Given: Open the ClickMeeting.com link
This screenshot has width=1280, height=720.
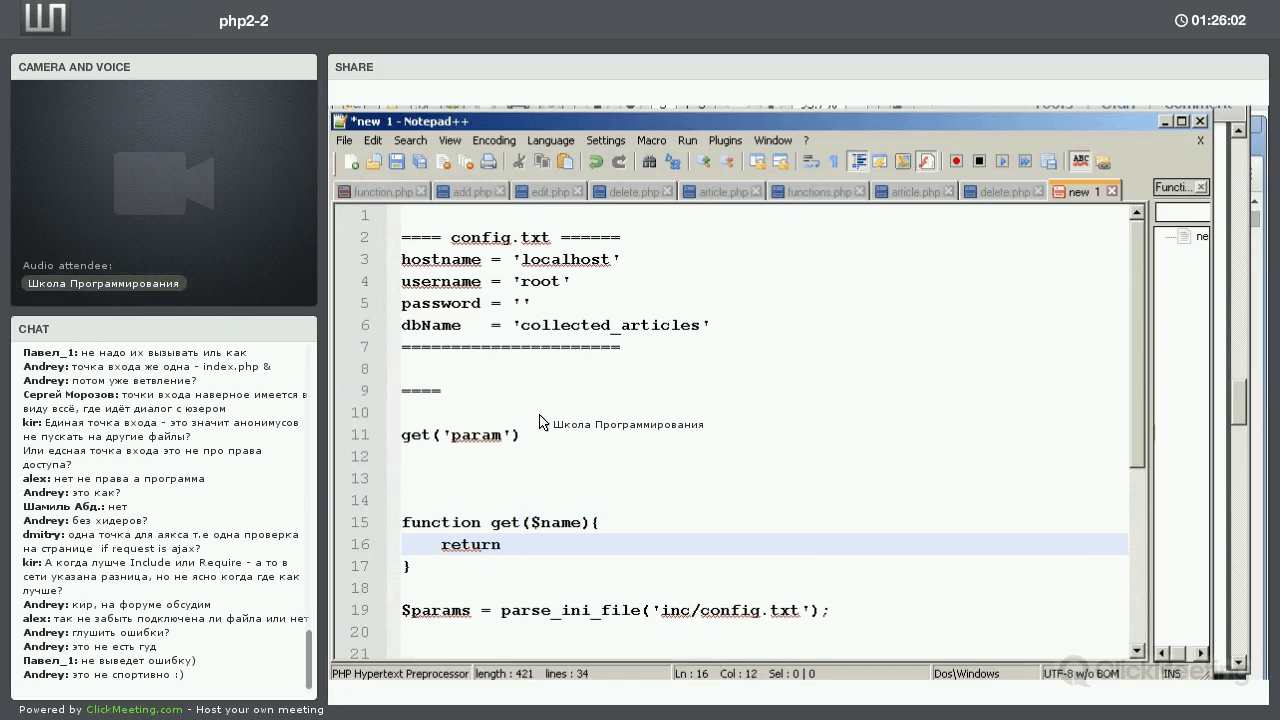Looking at the screenshot, I should [x=134, y=709].
